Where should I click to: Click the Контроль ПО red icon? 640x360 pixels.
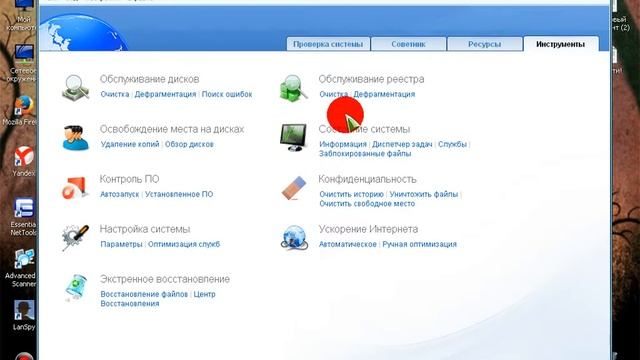(75, 188)
